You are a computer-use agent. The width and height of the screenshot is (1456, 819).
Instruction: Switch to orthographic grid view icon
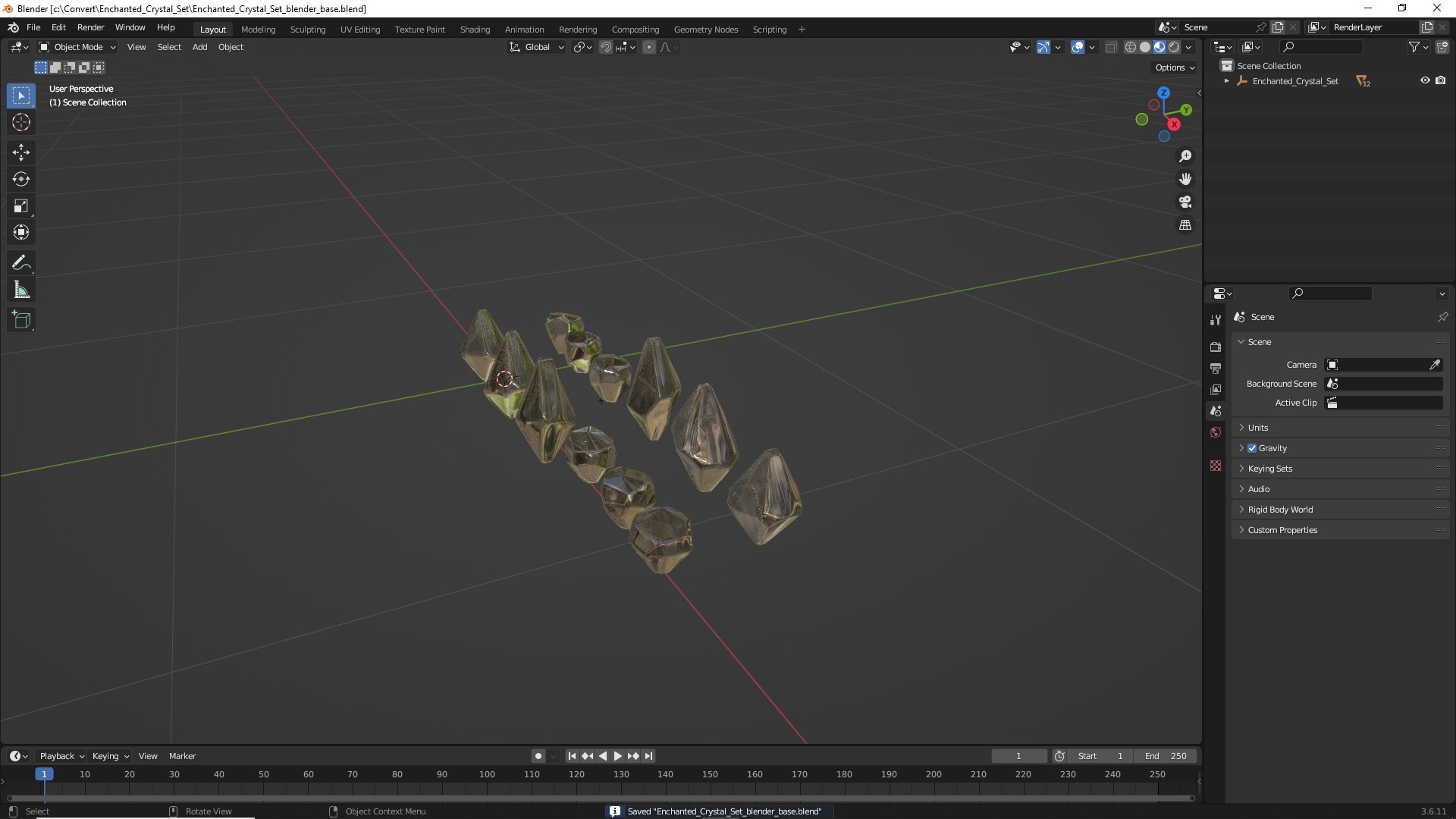pyautogui.click(x=1185, y=225)
